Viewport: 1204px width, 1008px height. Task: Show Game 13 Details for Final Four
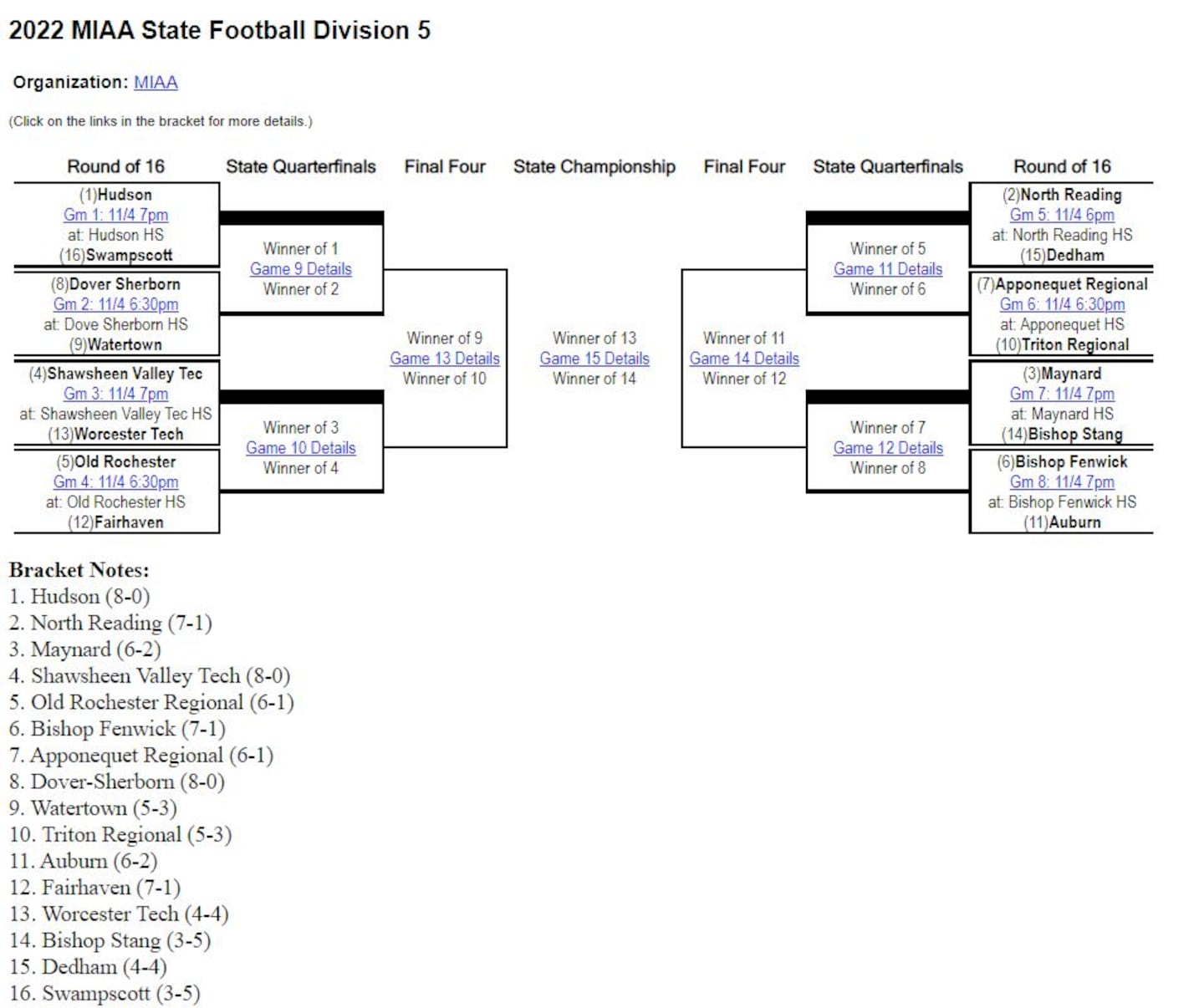click(445, 359)
